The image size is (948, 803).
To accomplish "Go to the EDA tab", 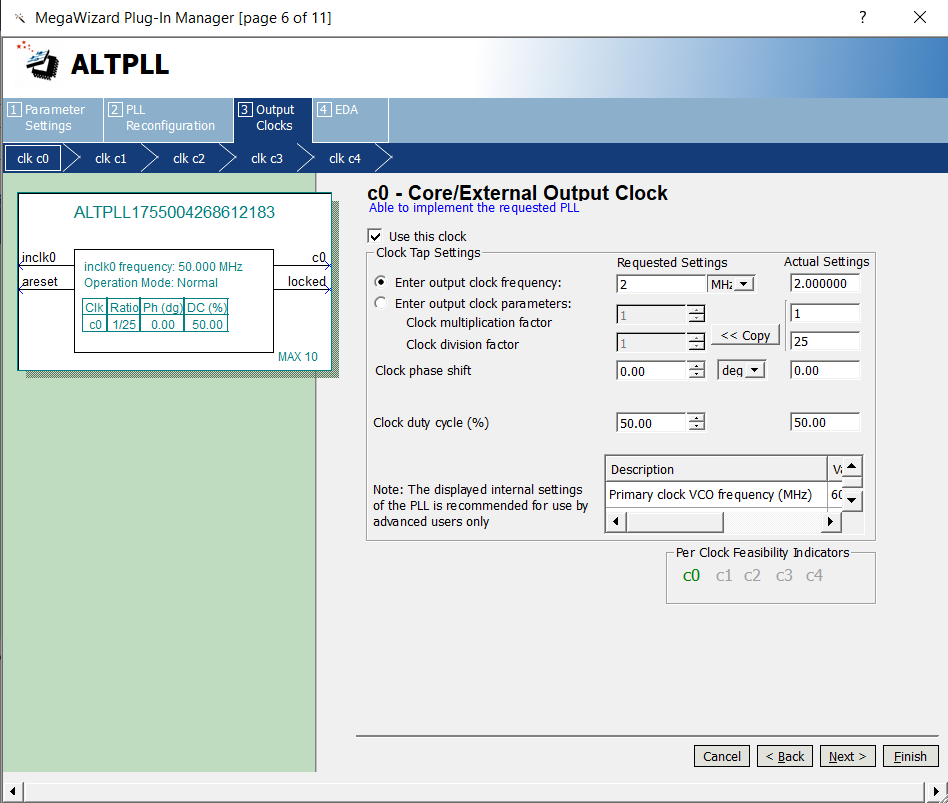I will 351,118.
